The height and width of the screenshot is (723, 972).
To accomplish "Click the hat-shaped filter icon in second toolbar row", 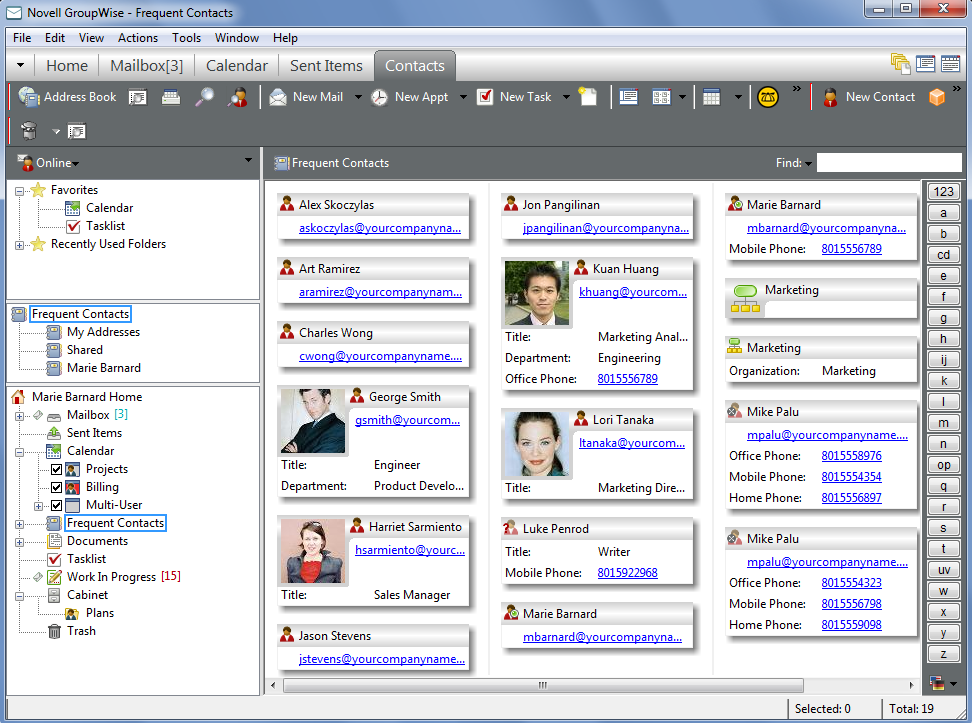I will click(x=29, y=131).
